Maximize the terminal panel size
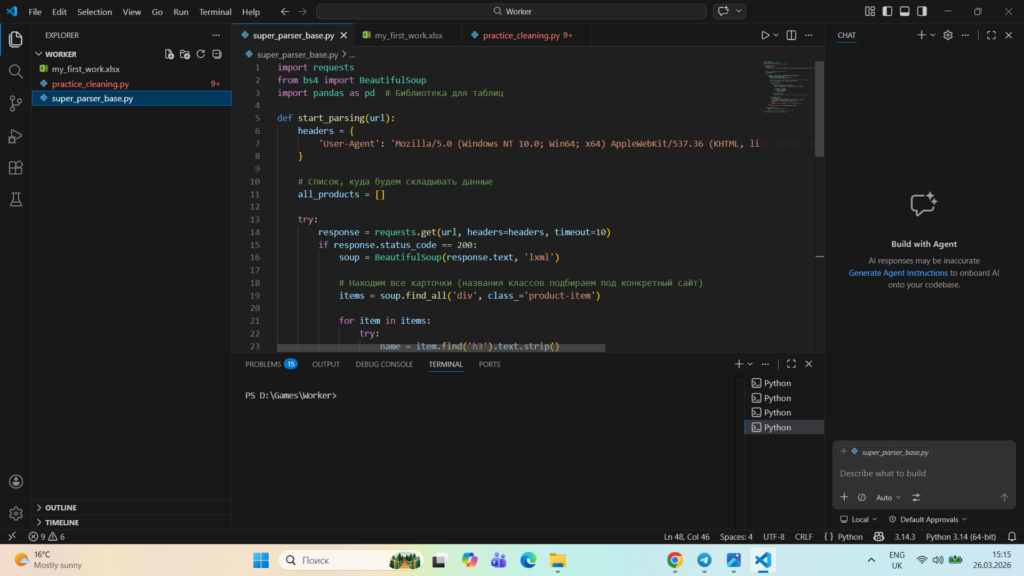 pyautogui.click(x=791, y=364)
